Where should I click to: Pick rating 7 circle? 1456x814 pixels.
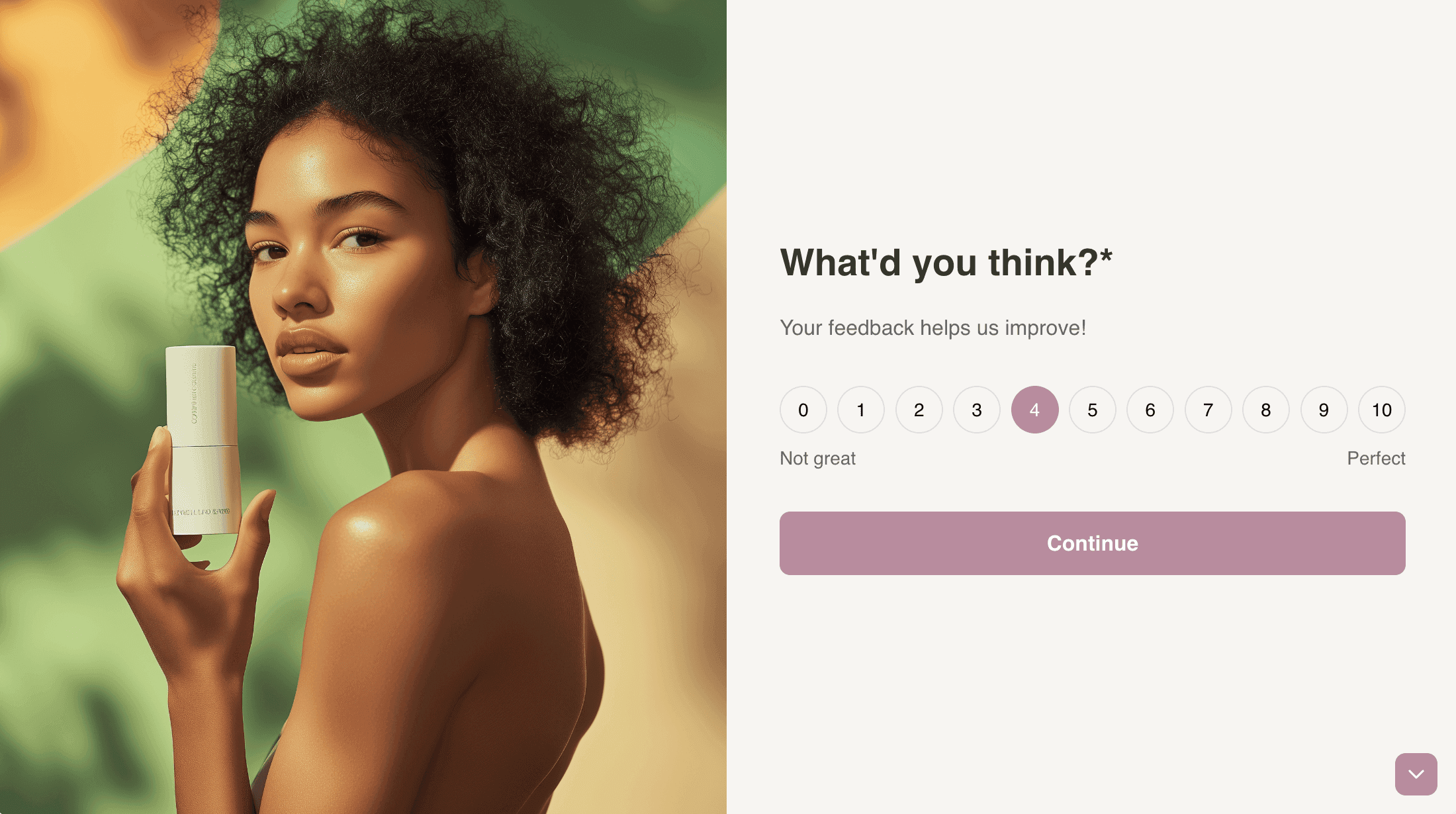click(1208, 410)
